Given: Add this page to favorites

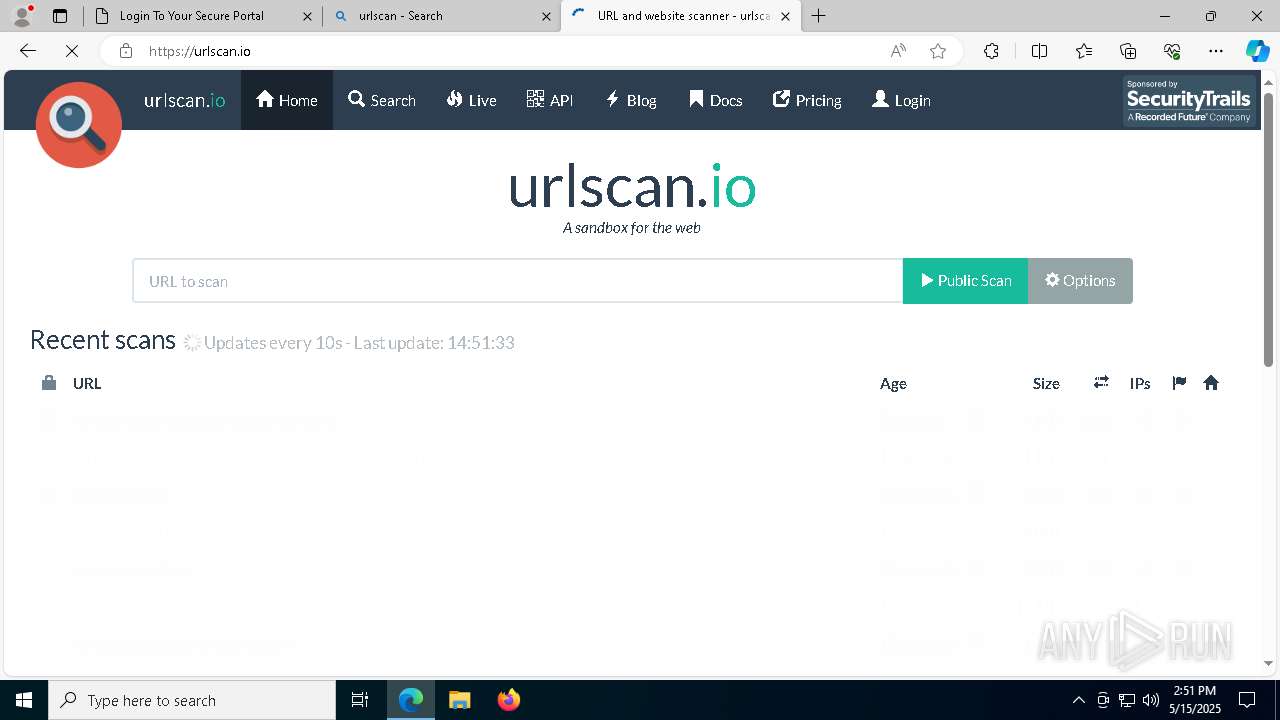Looking at the screenshot, I should point(938,51).
